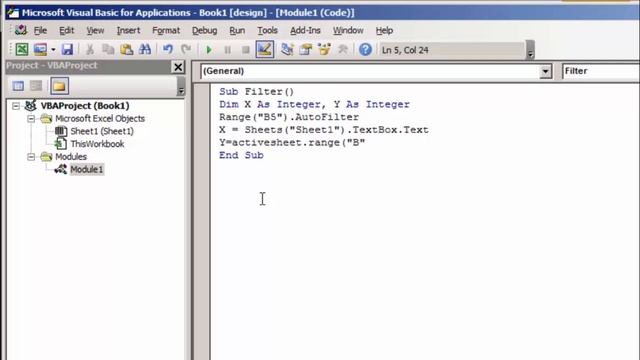Click the Range("B5").AutoFilter line
Screen dimensions: 640x360
coord(289,117)
